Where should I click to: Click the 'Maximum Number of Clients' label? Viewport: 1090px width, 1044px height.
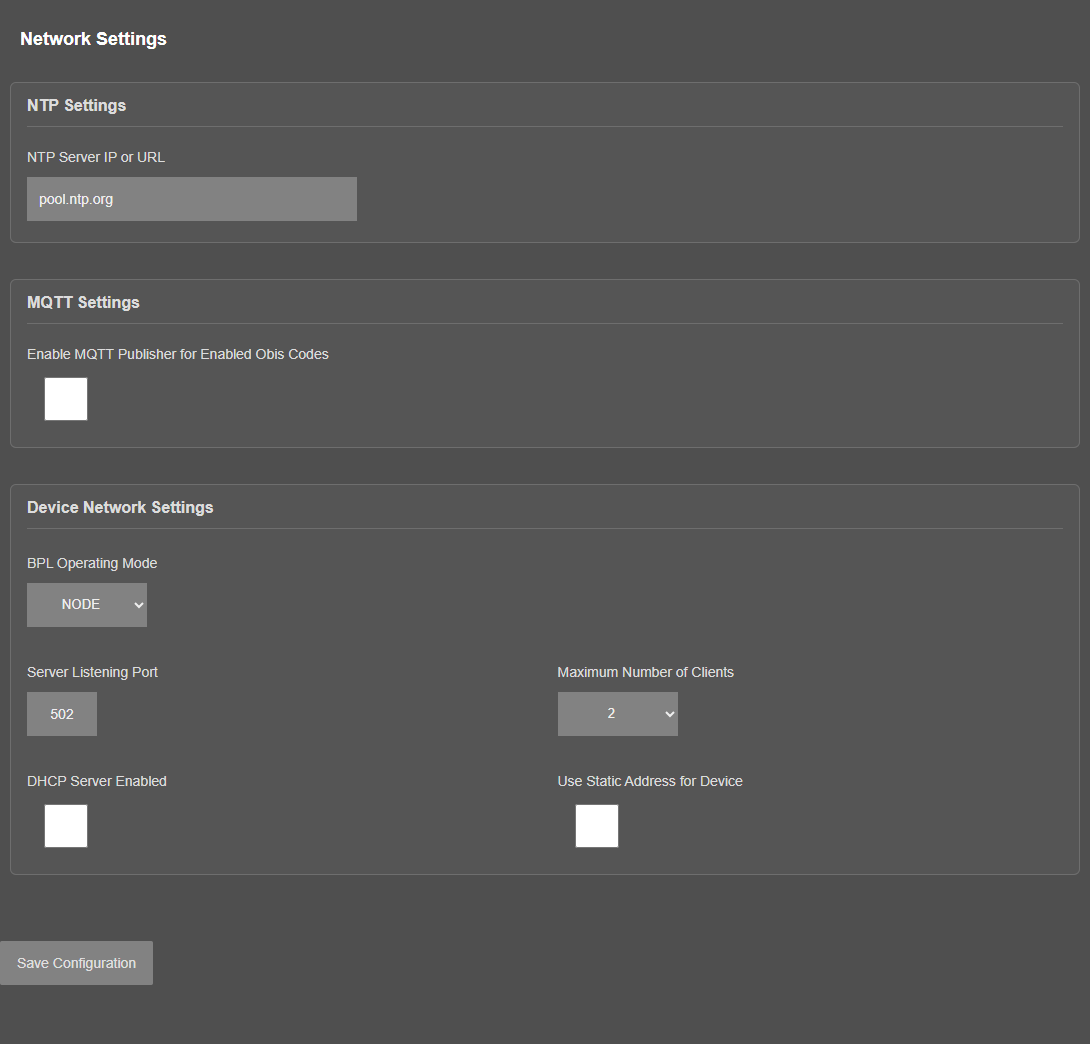click(646, 672)
